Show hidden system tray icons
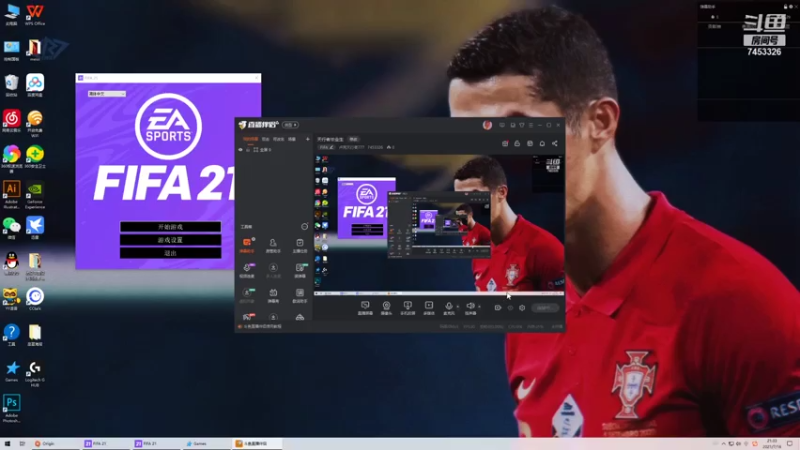 (723, 444)
